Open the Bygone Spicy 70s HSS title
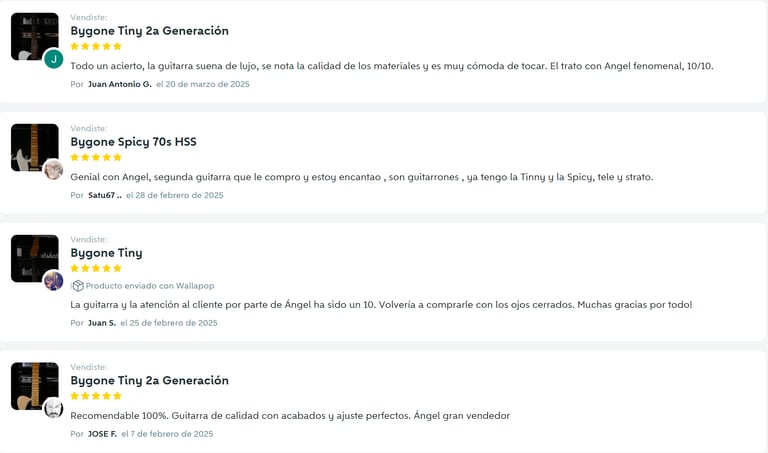 coord(133,142)
